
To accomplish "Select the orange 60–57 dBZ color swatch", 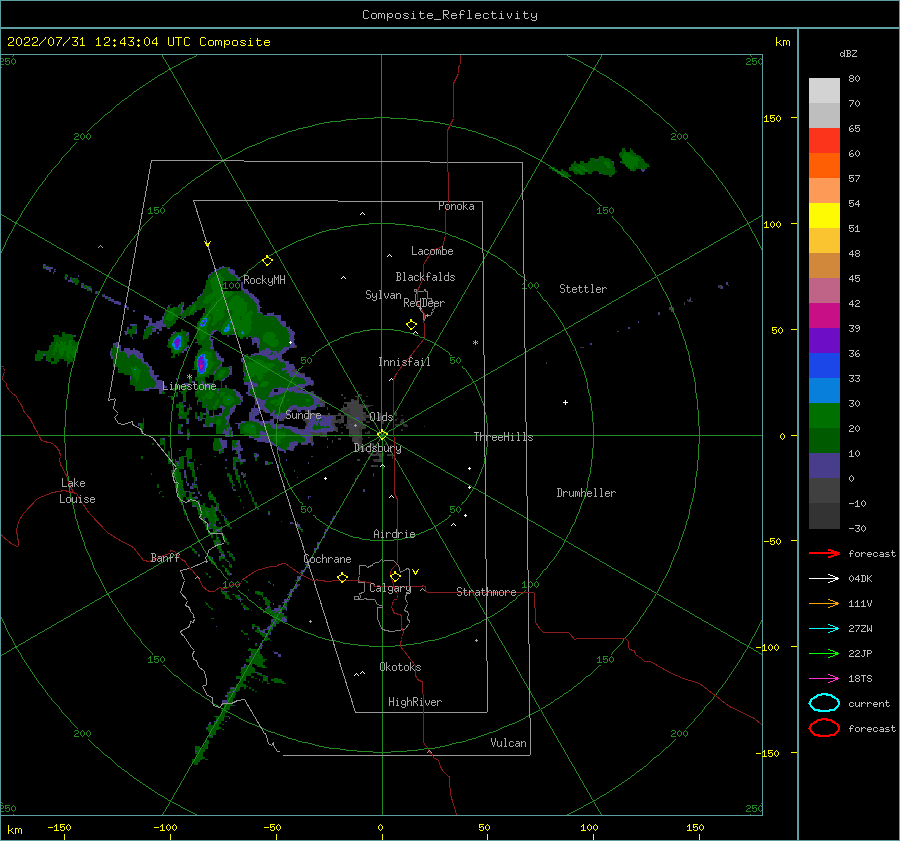I will [x=824, y=166].
